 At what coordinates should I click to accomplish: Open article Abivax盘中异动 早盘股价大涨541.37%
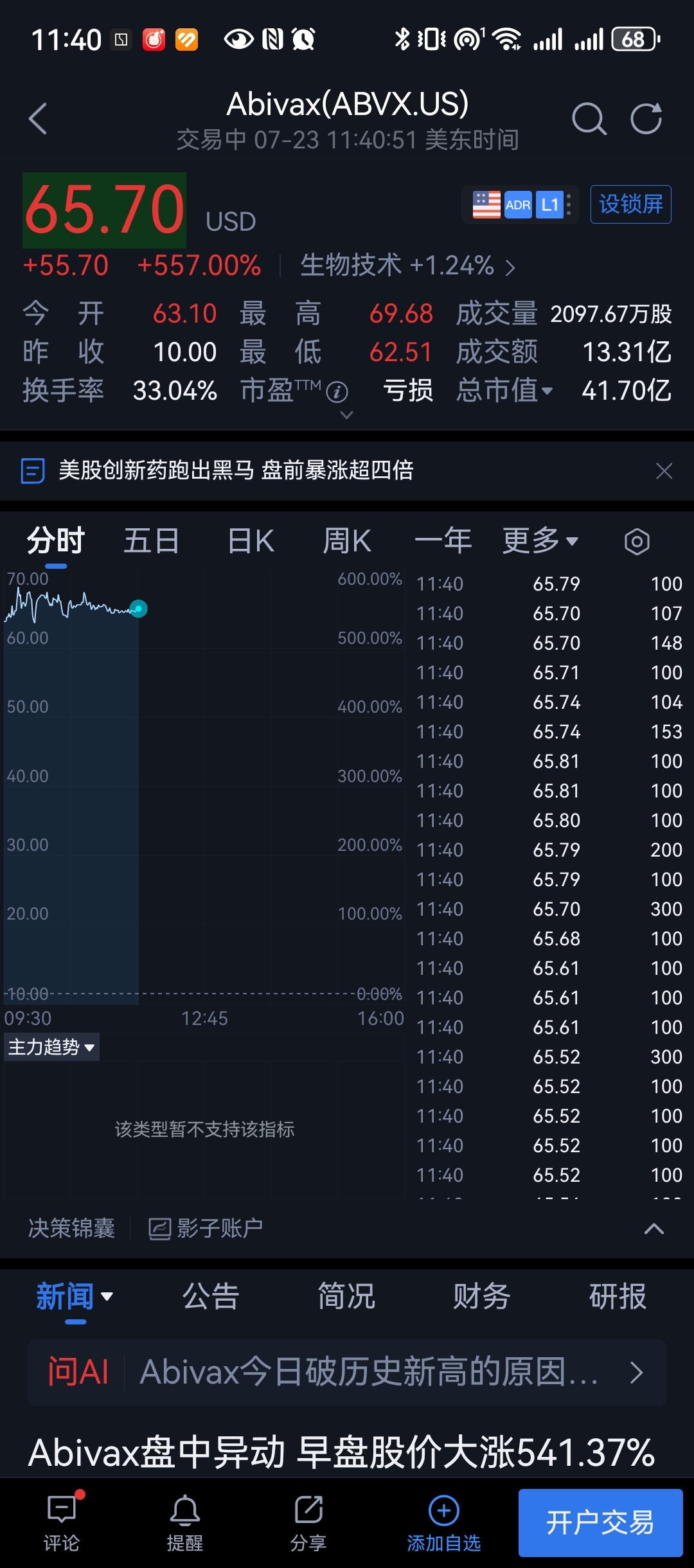click(x=342, y=1454)
